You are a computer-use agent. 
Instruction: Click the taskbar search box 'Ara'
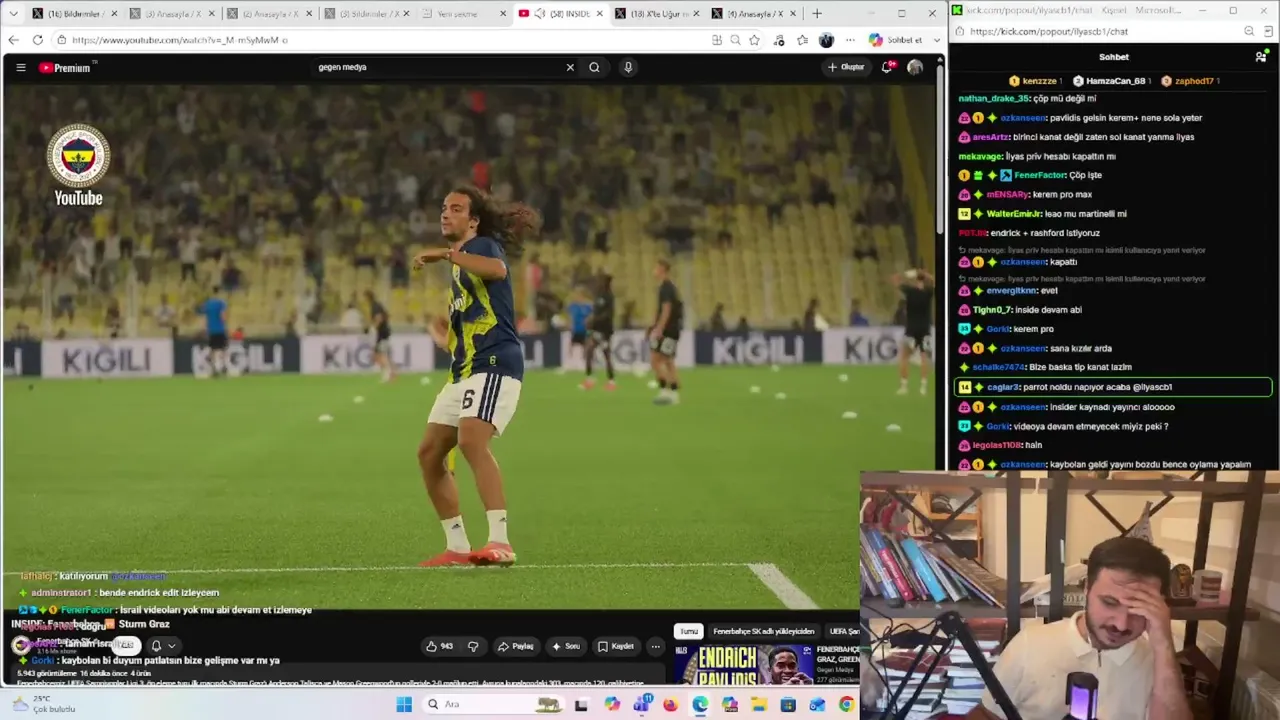492,704
